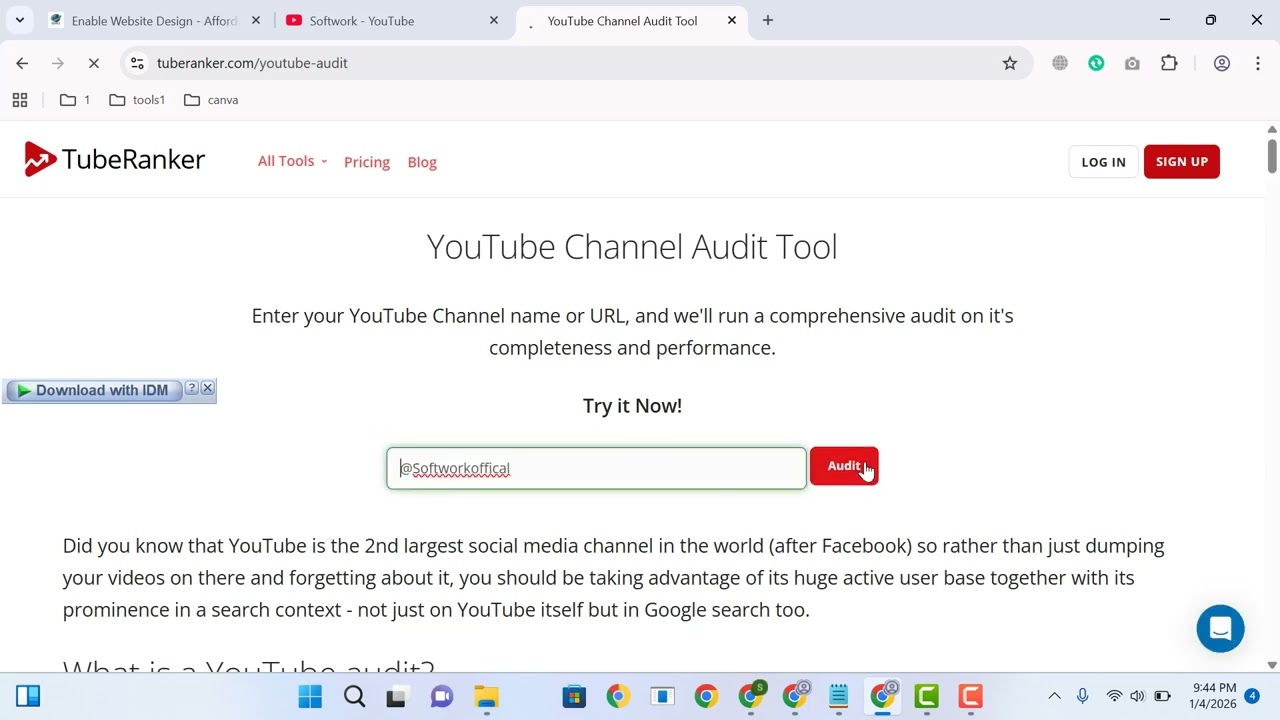Bookmark this page with star icon
Screen dimensions: 1280x720
pos(1010,63)
